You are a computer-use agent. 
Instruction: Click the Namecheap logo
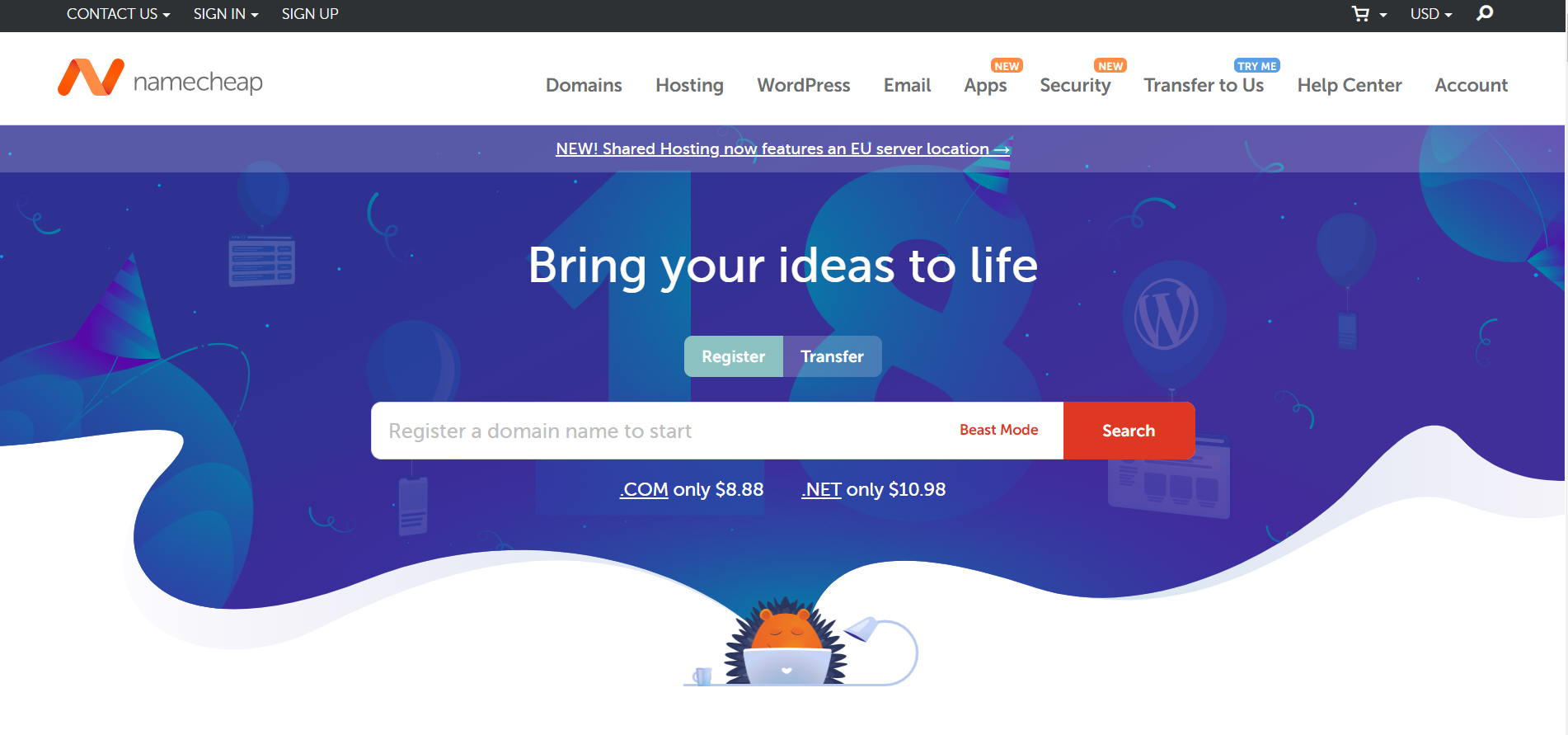tap(160, 78)
